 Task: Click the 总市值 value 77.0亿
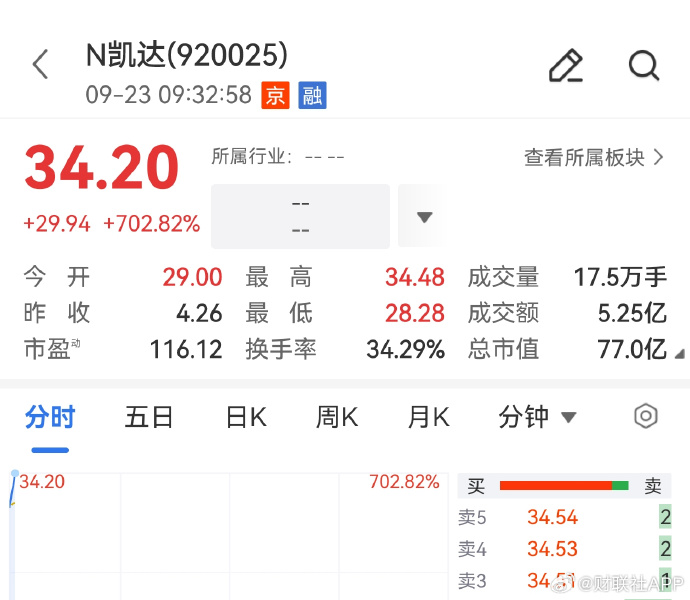tap(632, 350)
